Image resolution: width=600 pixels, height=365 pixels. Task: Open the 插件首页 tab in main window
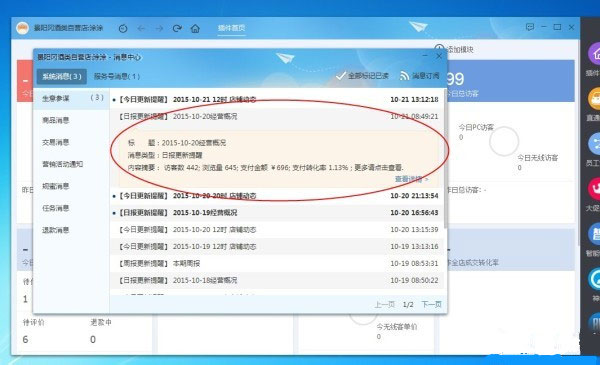(x=232, y=28)
